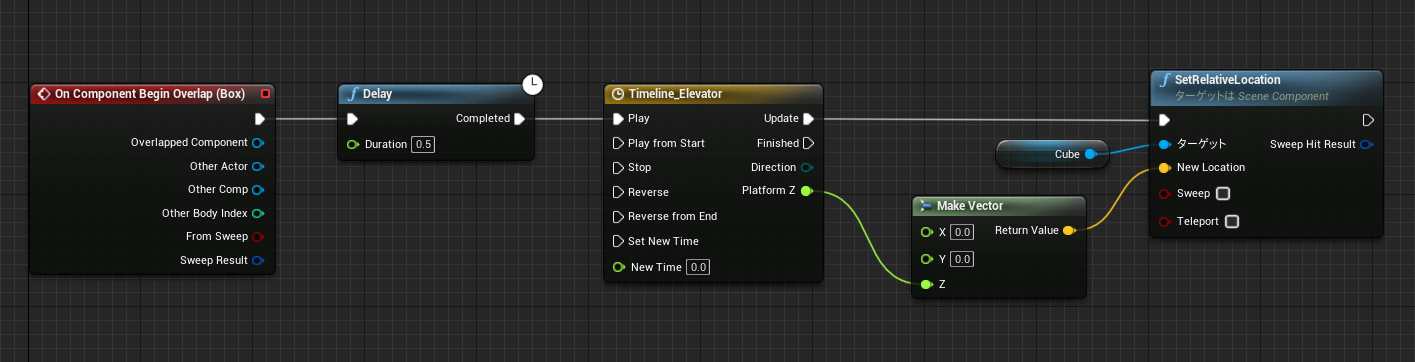This screenshot has height=362, width=1415.
Task: Click the SetRelativeLocation function icon
Action: (1164, 79)
